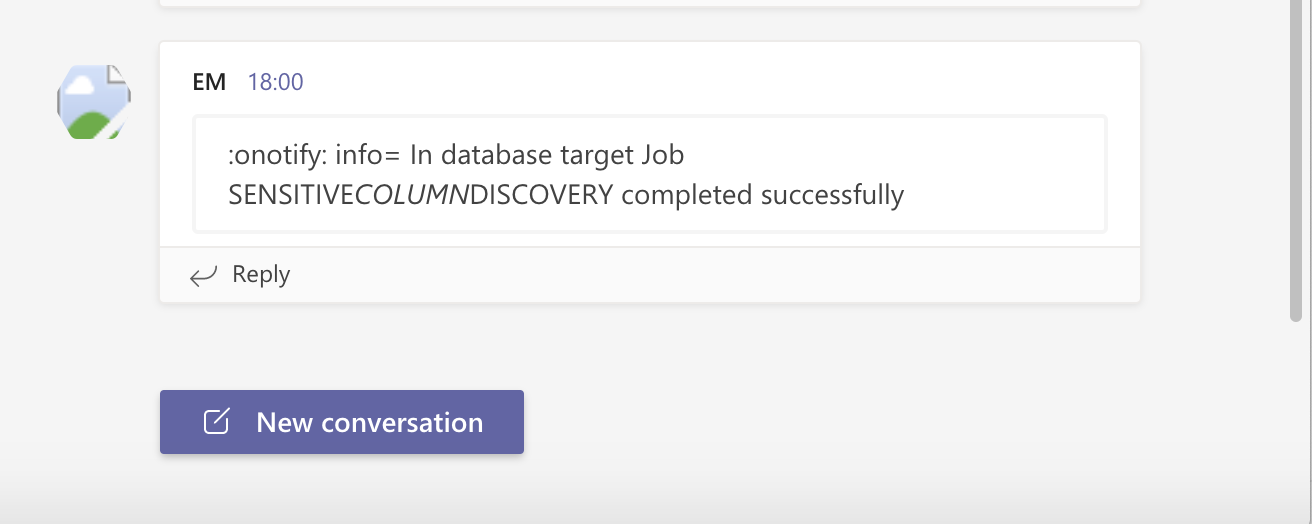Click blank space inside the message box, right side

[1000, 175]
